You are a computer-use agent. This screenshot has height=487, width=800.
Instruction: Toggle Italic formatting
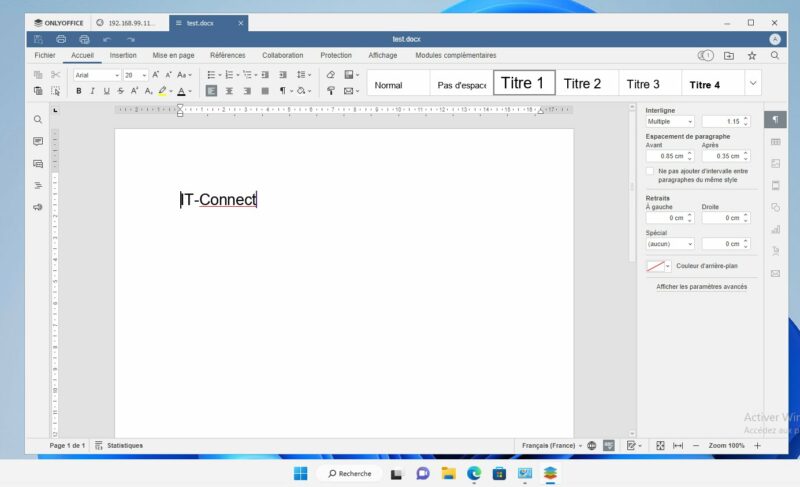(x=92, y=91)
